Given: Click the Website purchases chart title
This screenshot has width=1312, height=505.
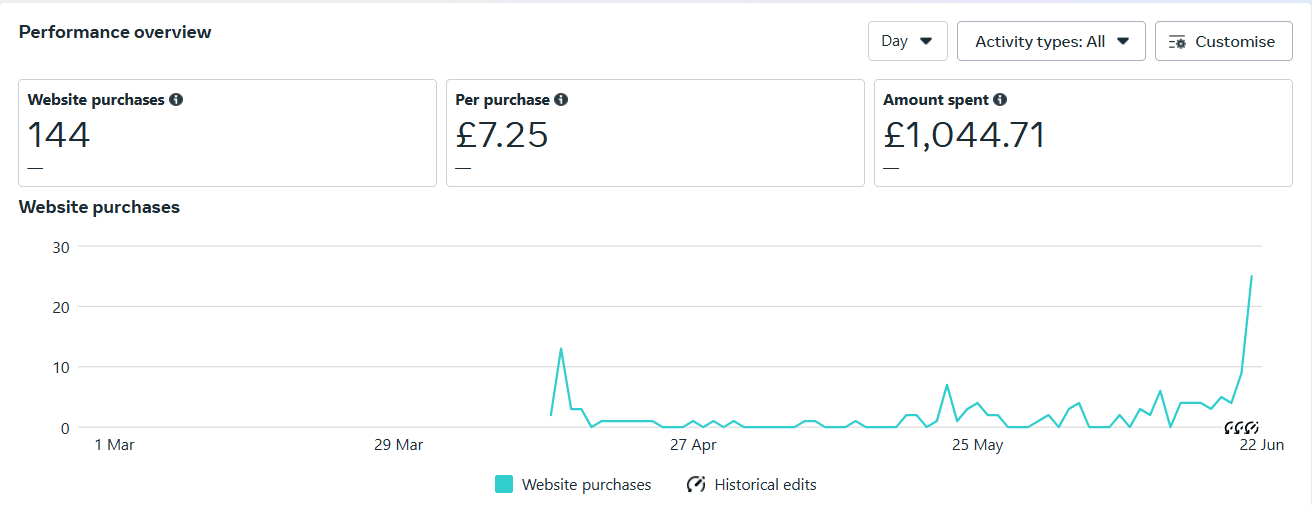Looking at the screenshot, I should coord(100,207).
